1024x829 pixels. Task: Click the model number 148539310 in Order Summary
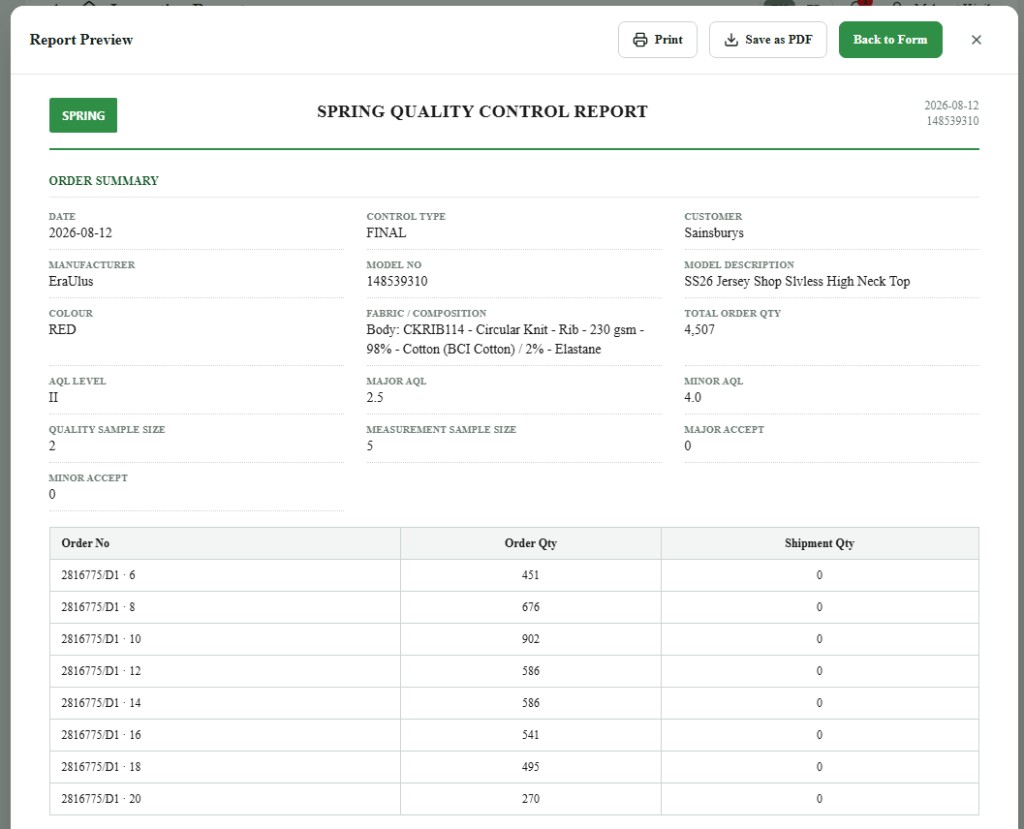click(397, 282)
